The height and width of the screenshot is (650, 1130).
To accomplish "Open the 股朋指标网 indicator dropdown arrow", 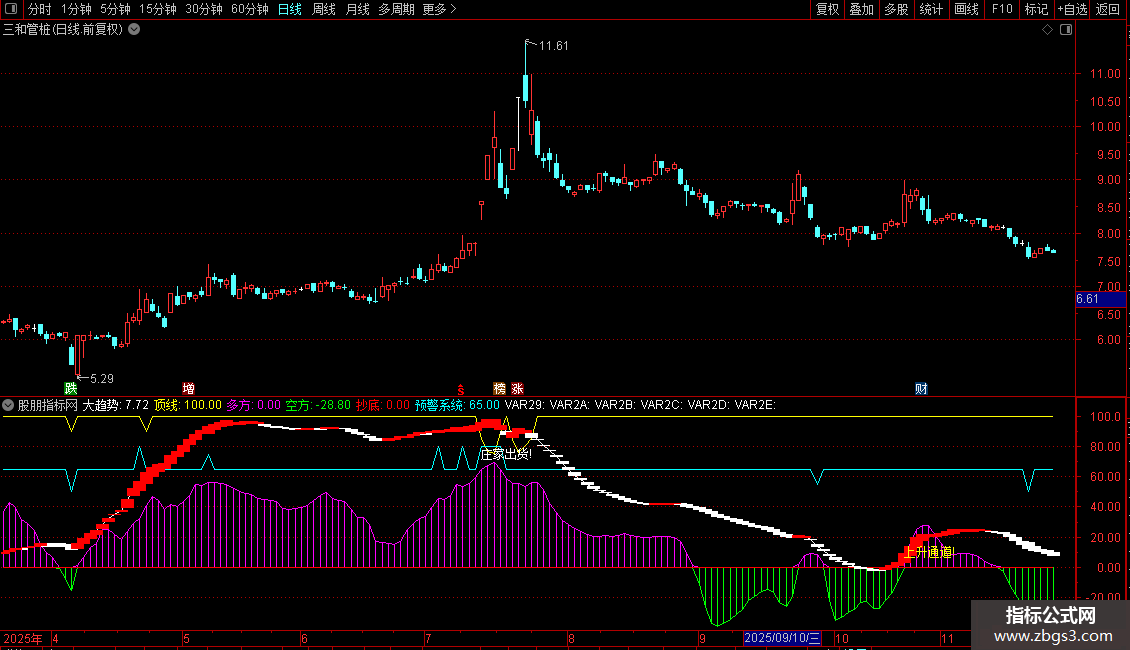I will coord(9,405).
